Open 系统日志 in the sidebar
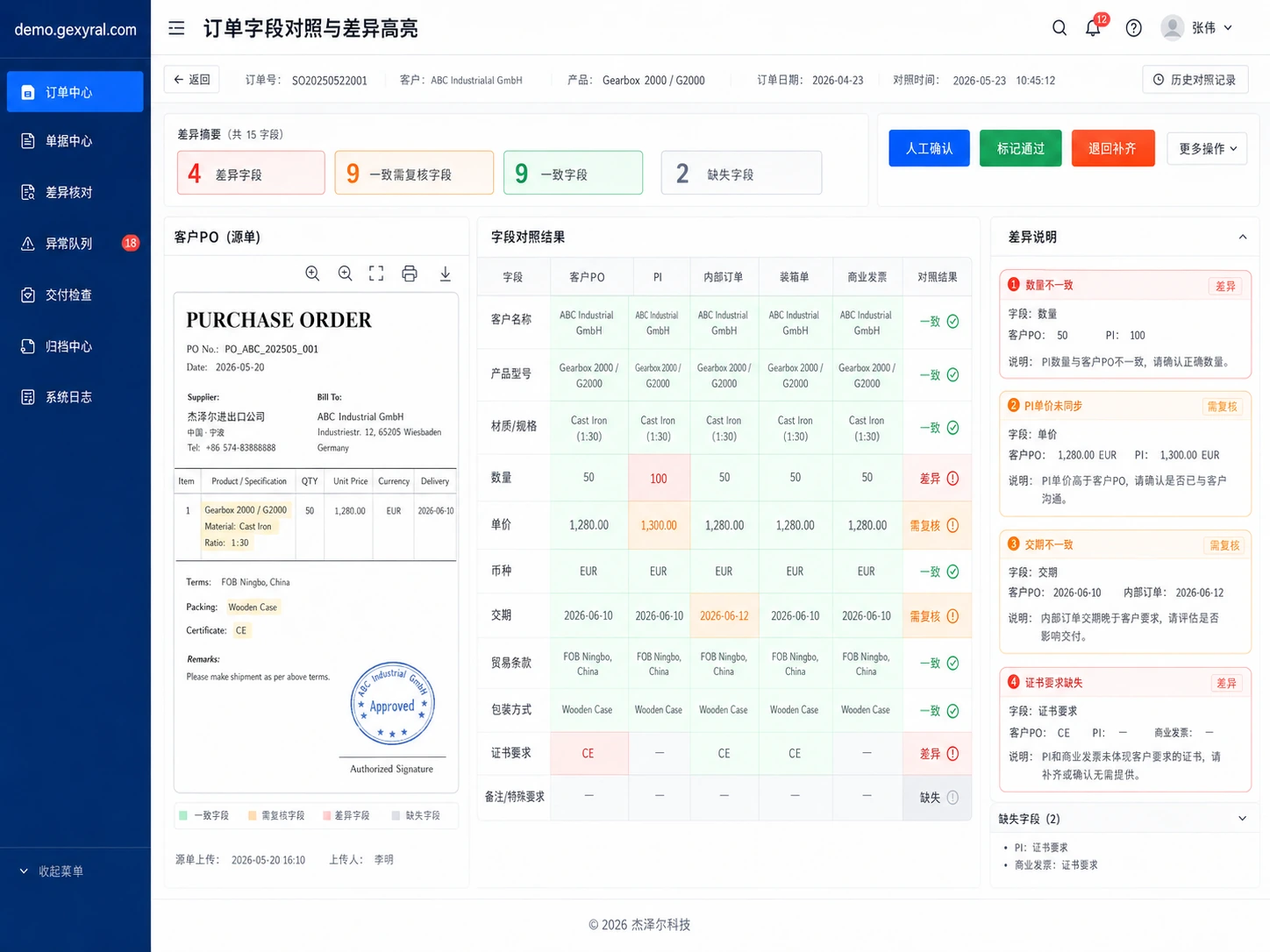 (x=75, y=397)
